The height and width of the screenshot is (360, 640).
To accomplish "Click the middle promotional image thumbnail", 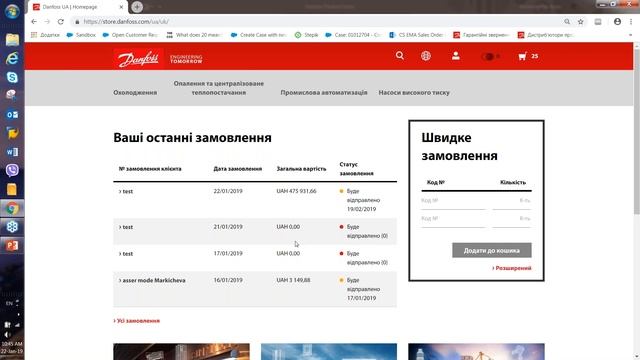I will pyautogui.click(x=329, y=351).
